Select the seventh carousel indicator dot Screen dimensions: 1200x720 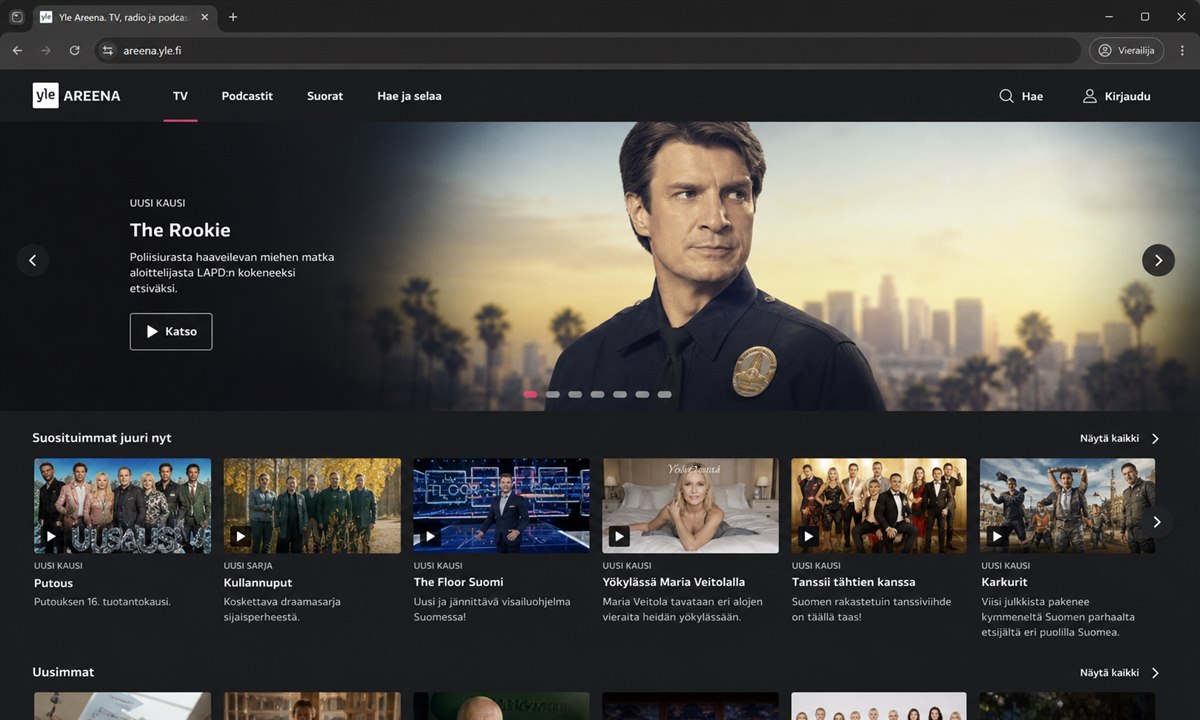[x=664, y=394]
